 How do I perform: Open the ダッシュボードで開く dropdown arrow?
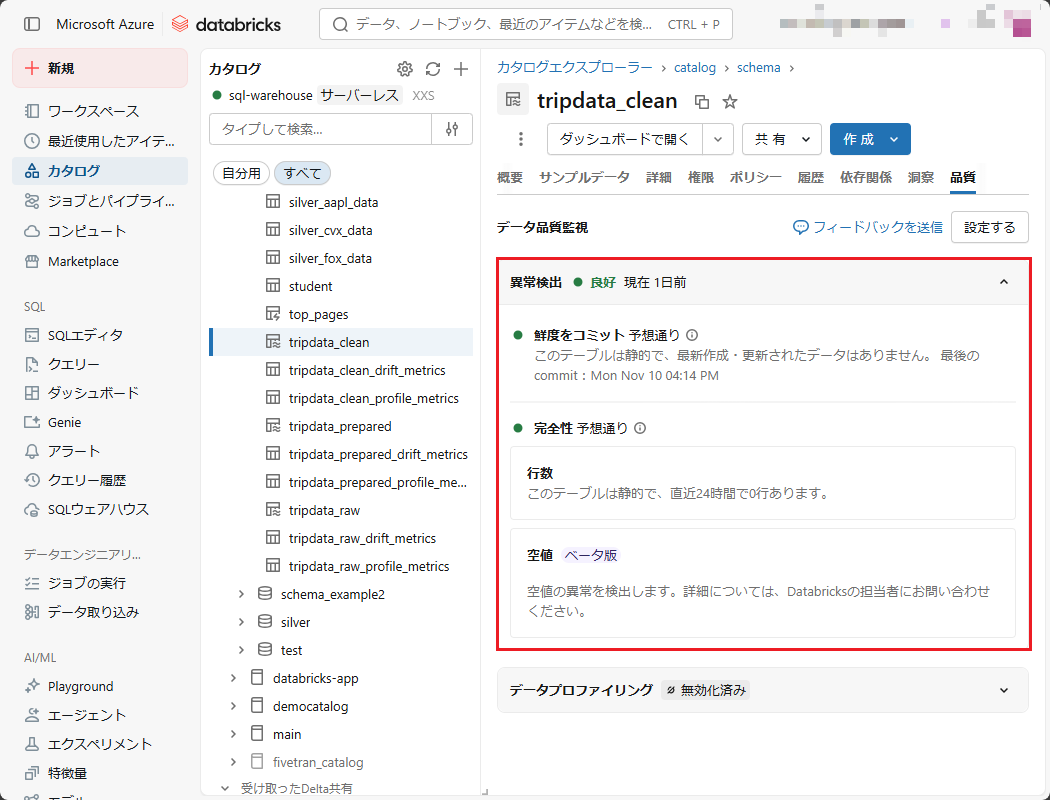click(718, 139)
